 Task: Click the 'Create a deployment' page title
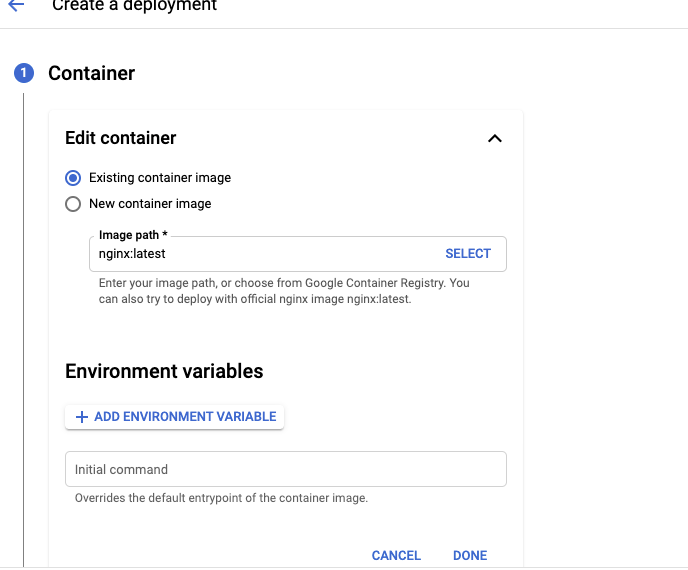(x=134, y=6)
